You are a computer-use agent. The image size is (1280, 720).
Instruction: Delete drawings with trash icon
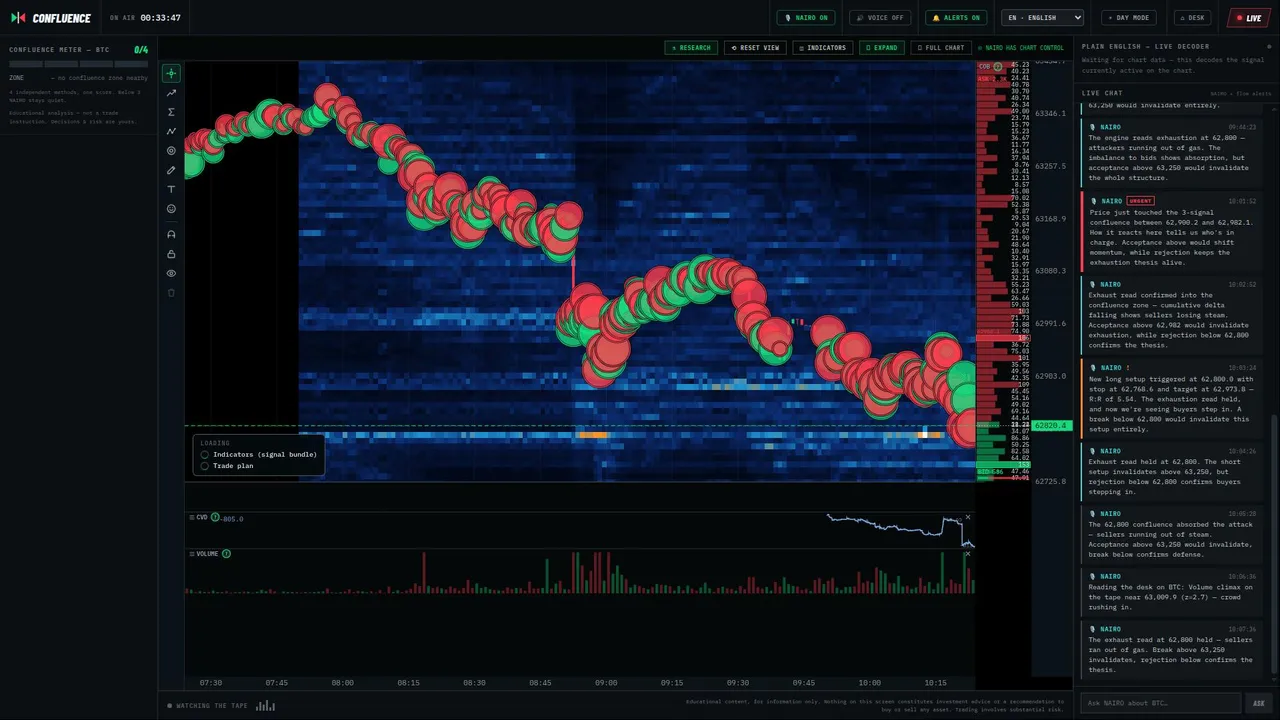171,293
